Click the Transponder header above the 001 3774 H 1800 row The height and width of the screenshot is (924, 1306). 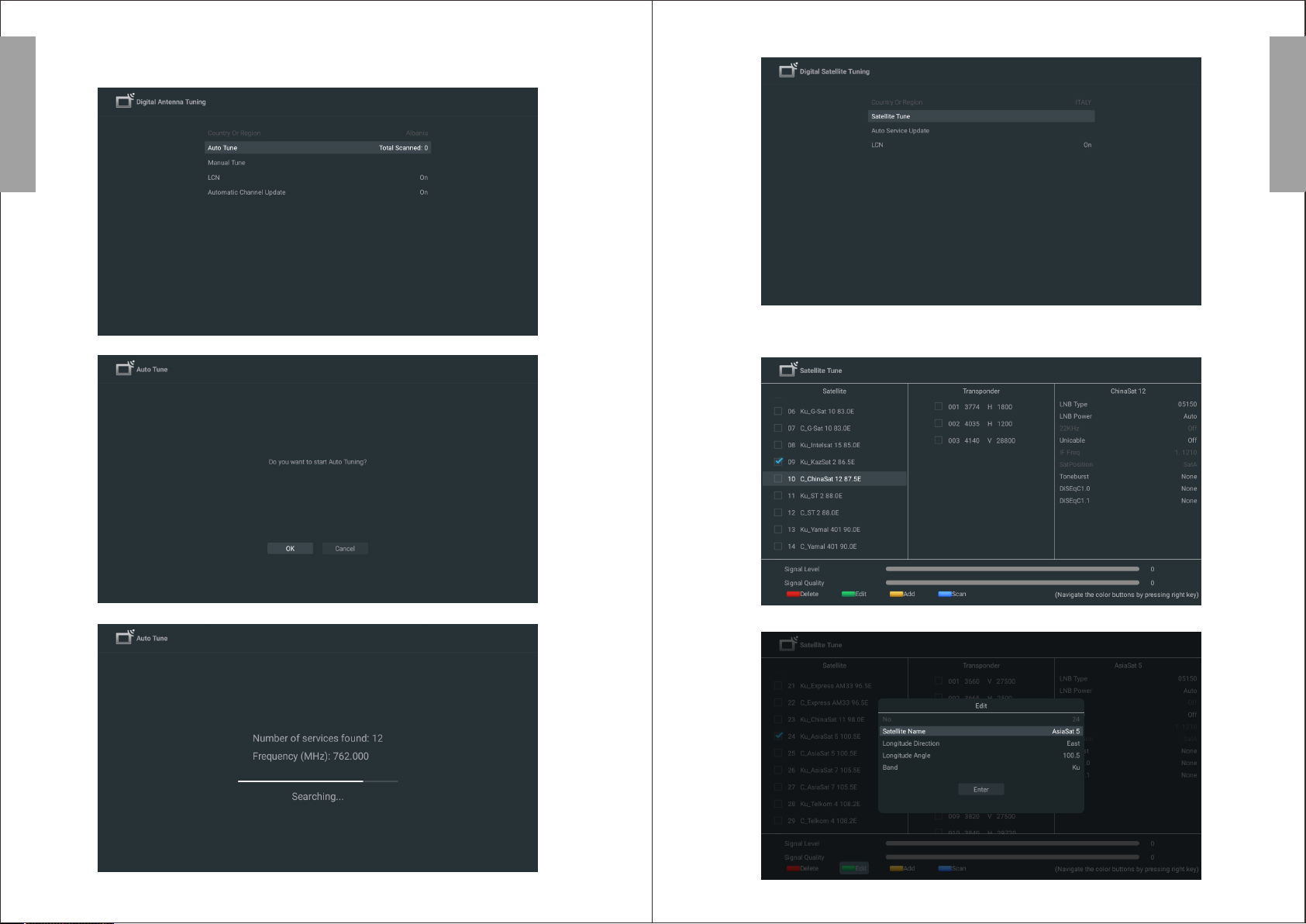coord(981,391)
